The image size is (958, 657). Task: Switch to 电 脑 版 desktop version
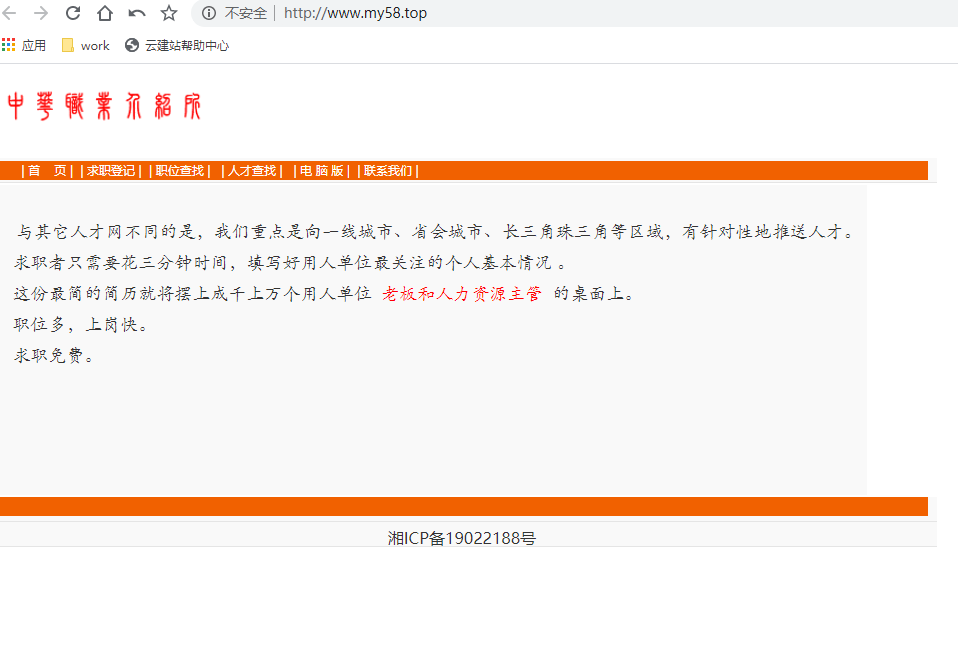[321, 171]
